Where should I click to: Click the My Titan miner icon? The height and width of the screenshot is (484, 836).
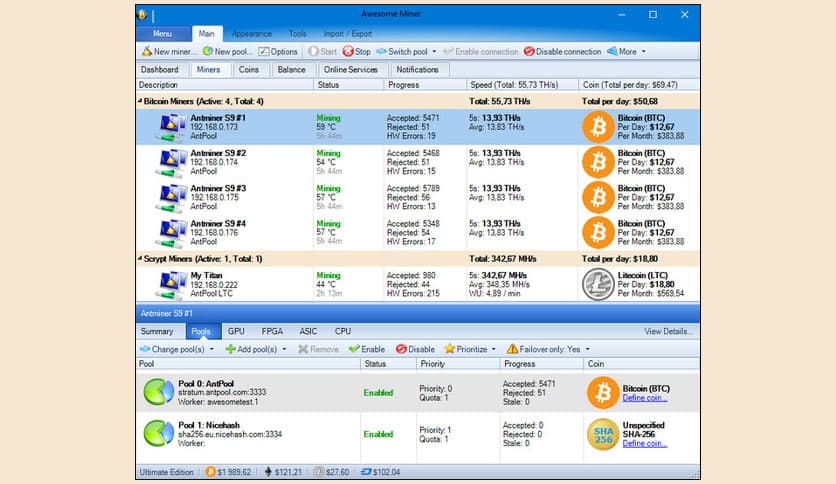tap(171, 285)
